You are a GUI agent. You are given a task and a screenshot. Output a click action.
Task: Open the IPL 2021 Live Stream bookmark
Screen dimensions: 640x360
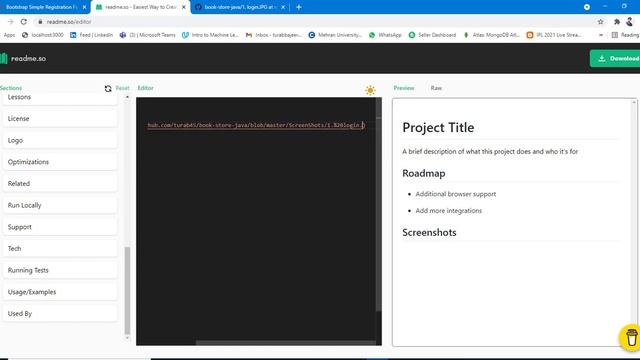pos(554,35)
